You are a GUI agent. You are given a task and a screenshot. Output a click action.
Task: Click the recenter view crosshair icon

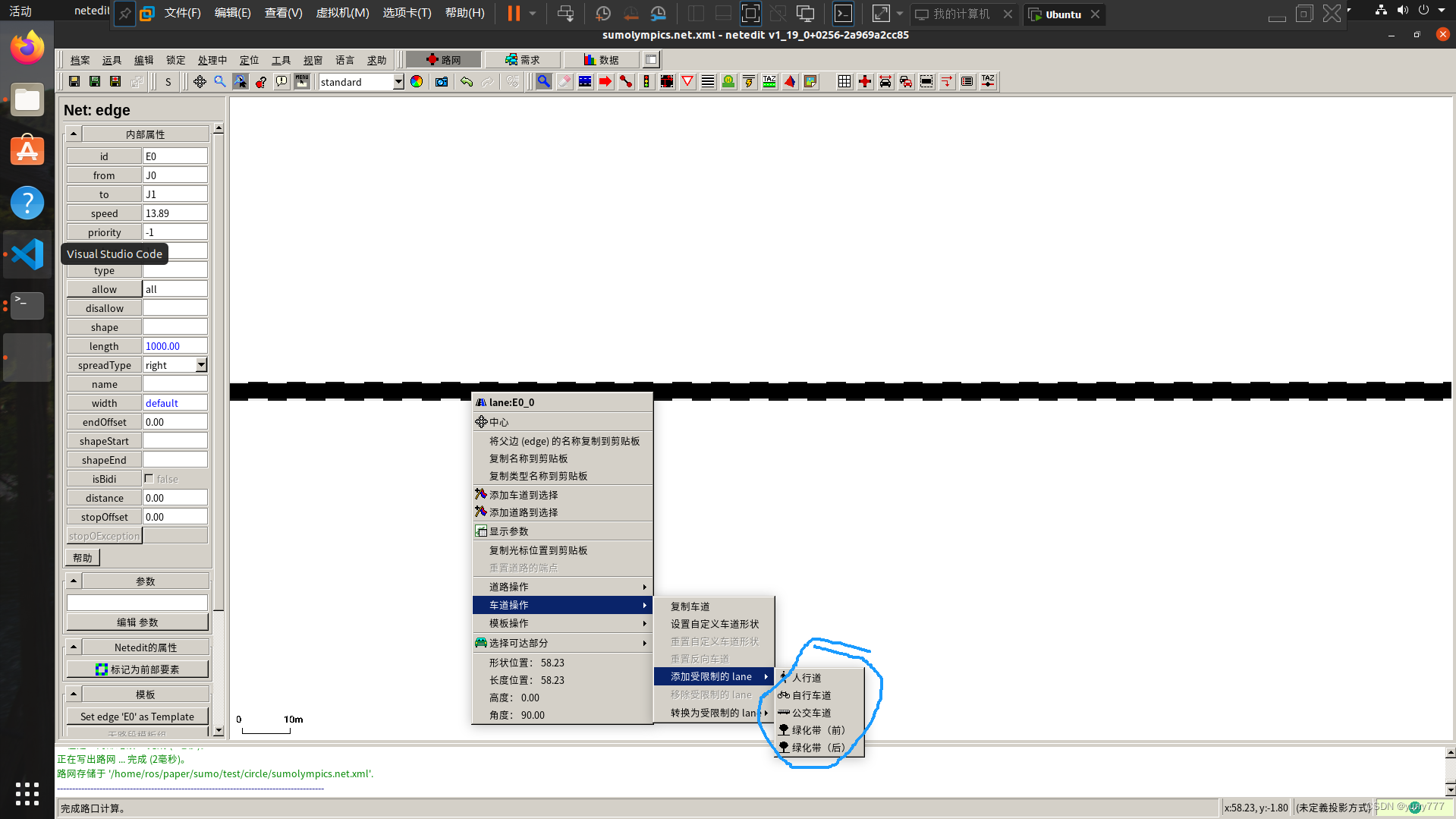(x=200, y=82)
